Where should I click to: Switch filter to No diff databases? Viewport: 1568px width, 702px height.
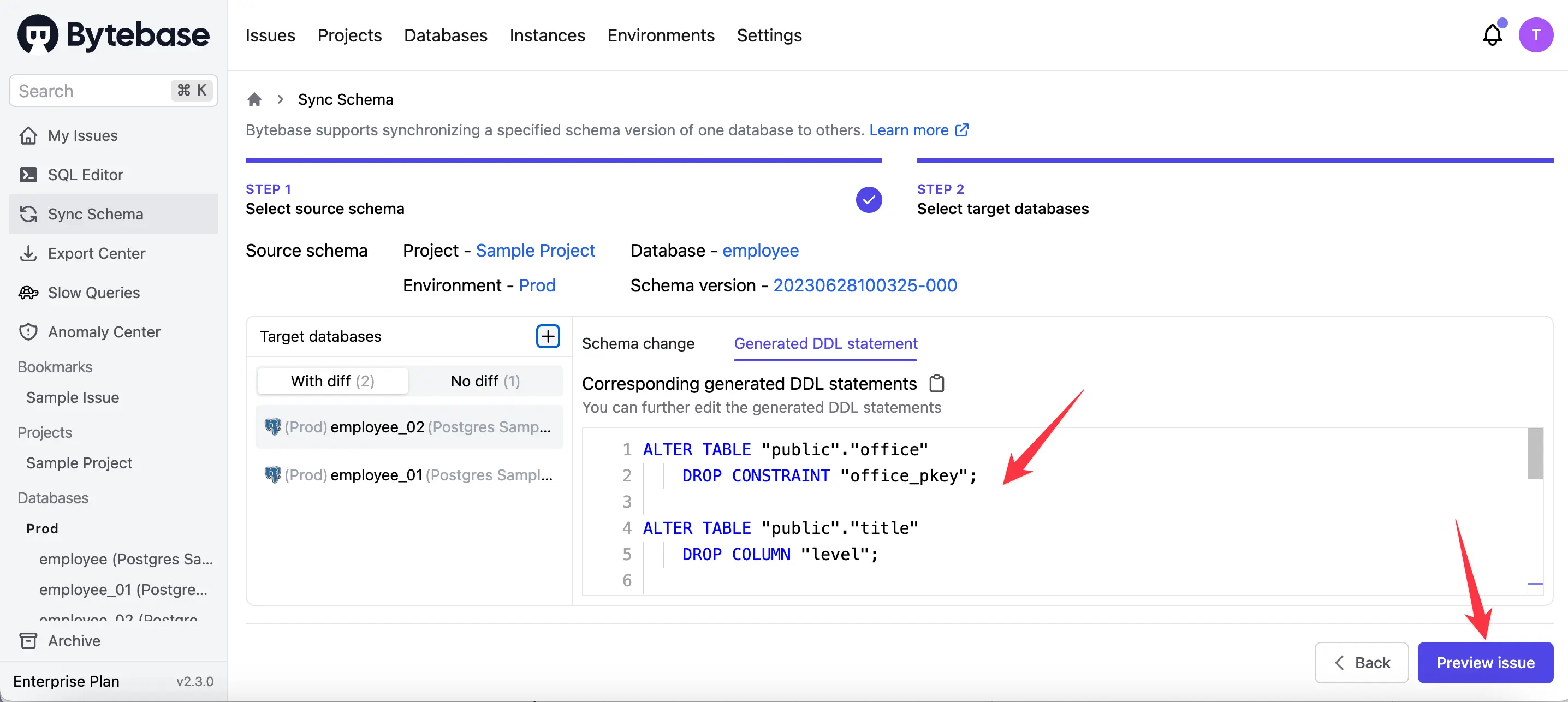tap(485, 381)
